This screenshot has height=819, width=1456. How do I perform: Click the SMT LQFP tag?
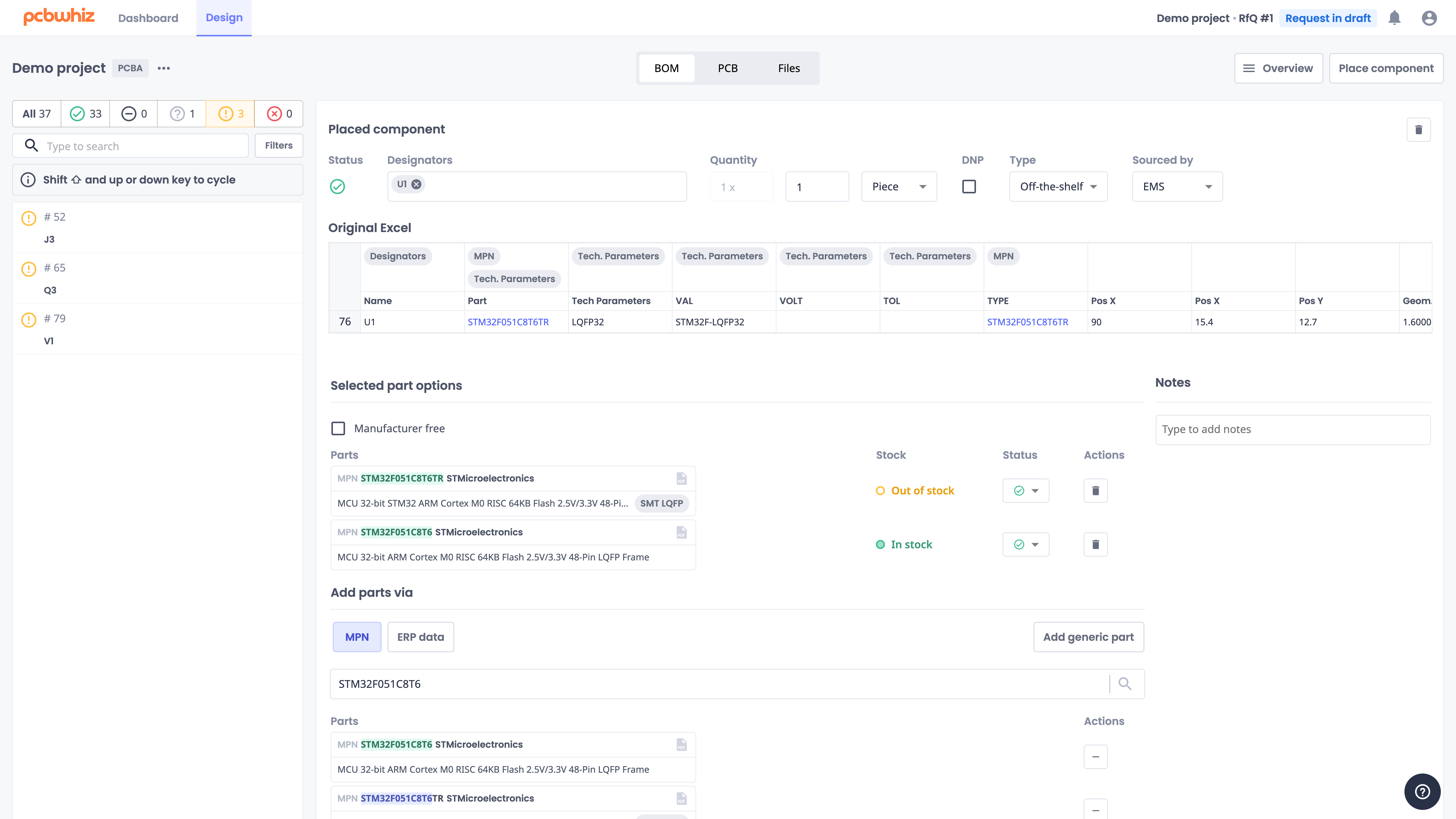(661, 503)
